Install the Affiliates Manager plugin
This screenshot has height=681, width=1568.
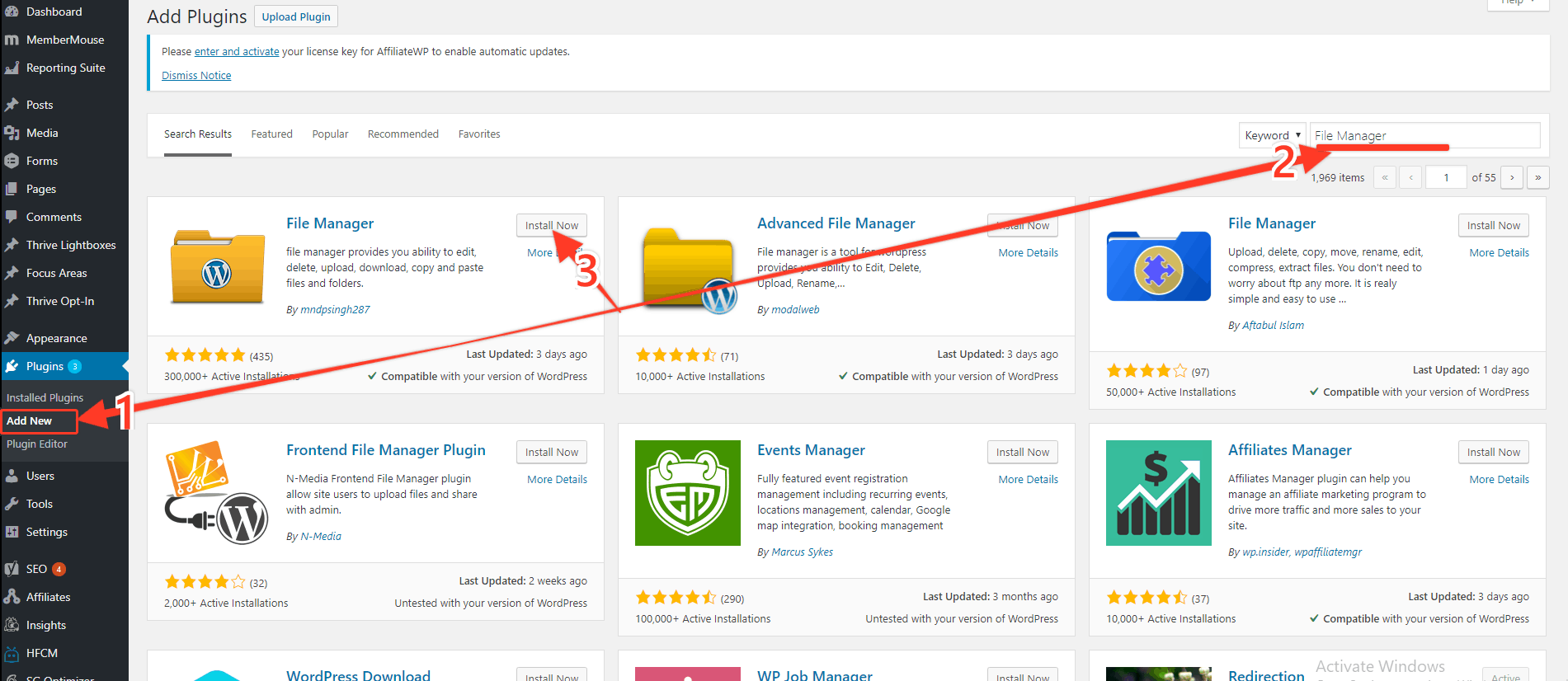(1494, 452)
